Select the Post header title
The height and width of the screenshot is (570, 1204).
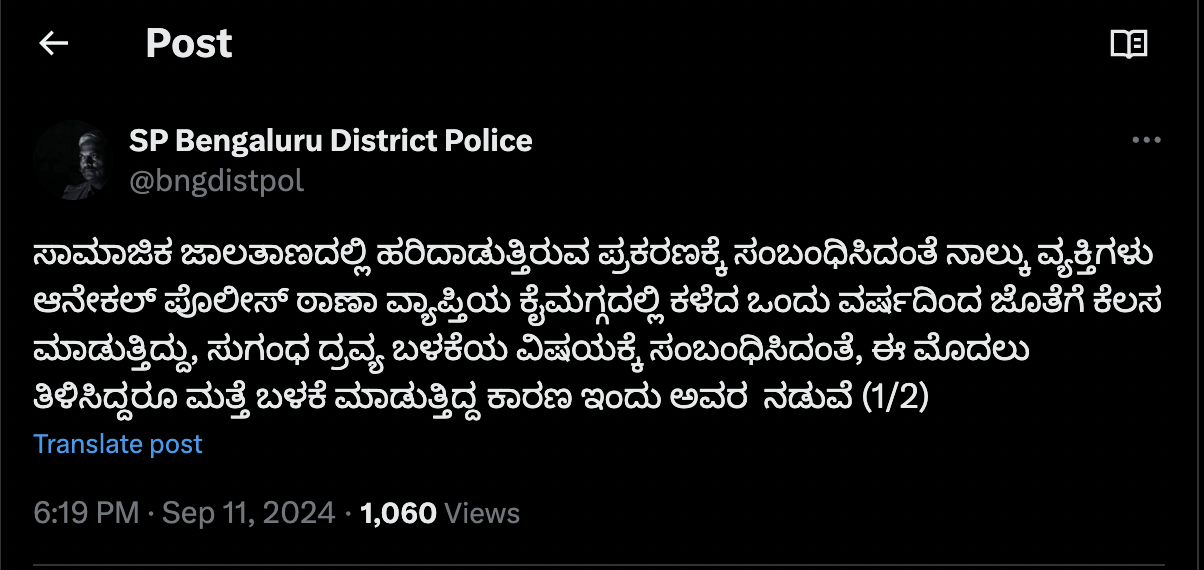coord(189,44)
